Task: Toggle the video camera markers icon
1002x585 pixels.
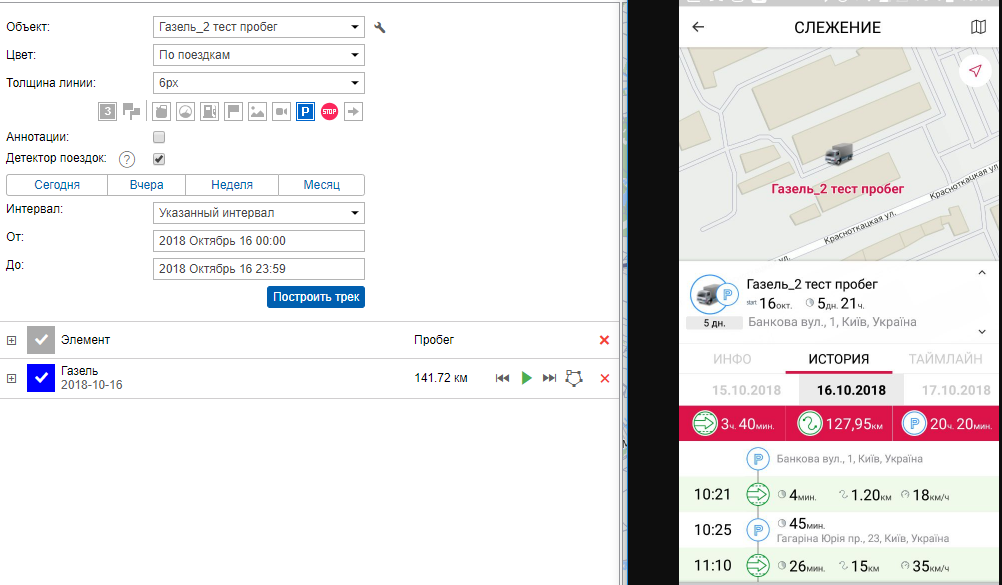Action: pos(282,112)
